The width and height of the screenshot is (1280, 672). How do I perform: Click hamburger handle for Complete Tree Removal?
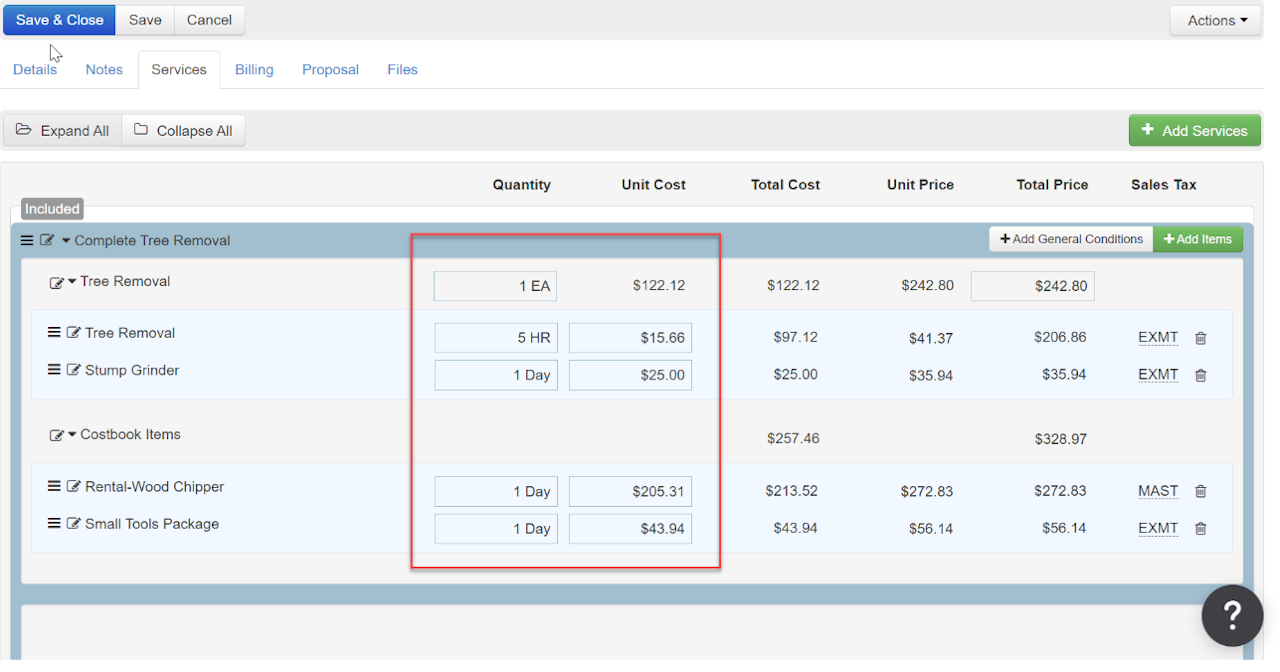click(x=27, y=241)
